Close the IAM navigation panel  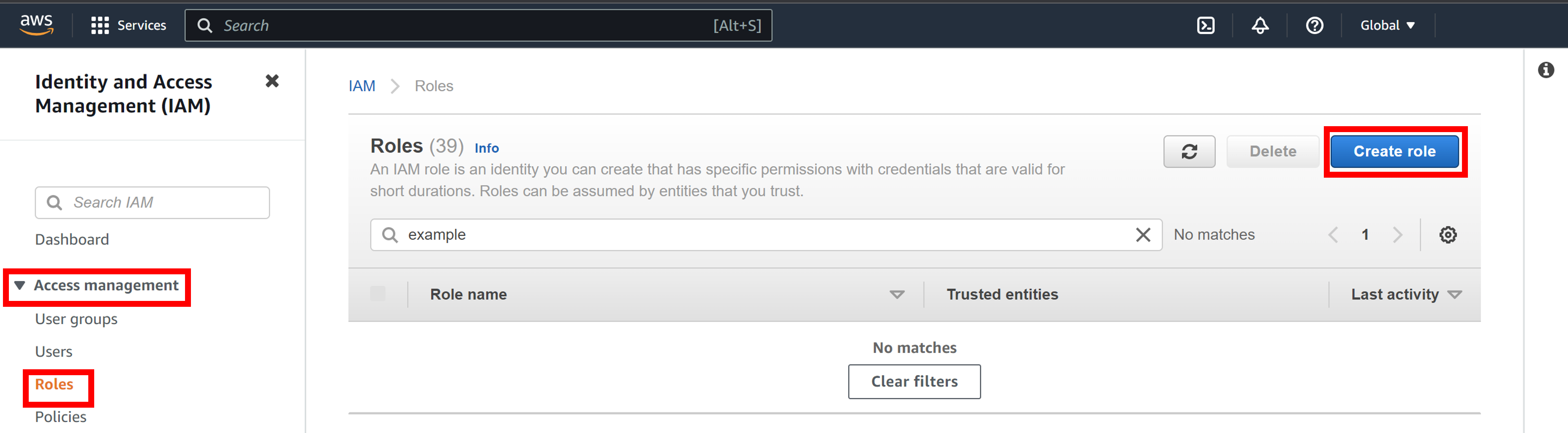pos(272,81)
